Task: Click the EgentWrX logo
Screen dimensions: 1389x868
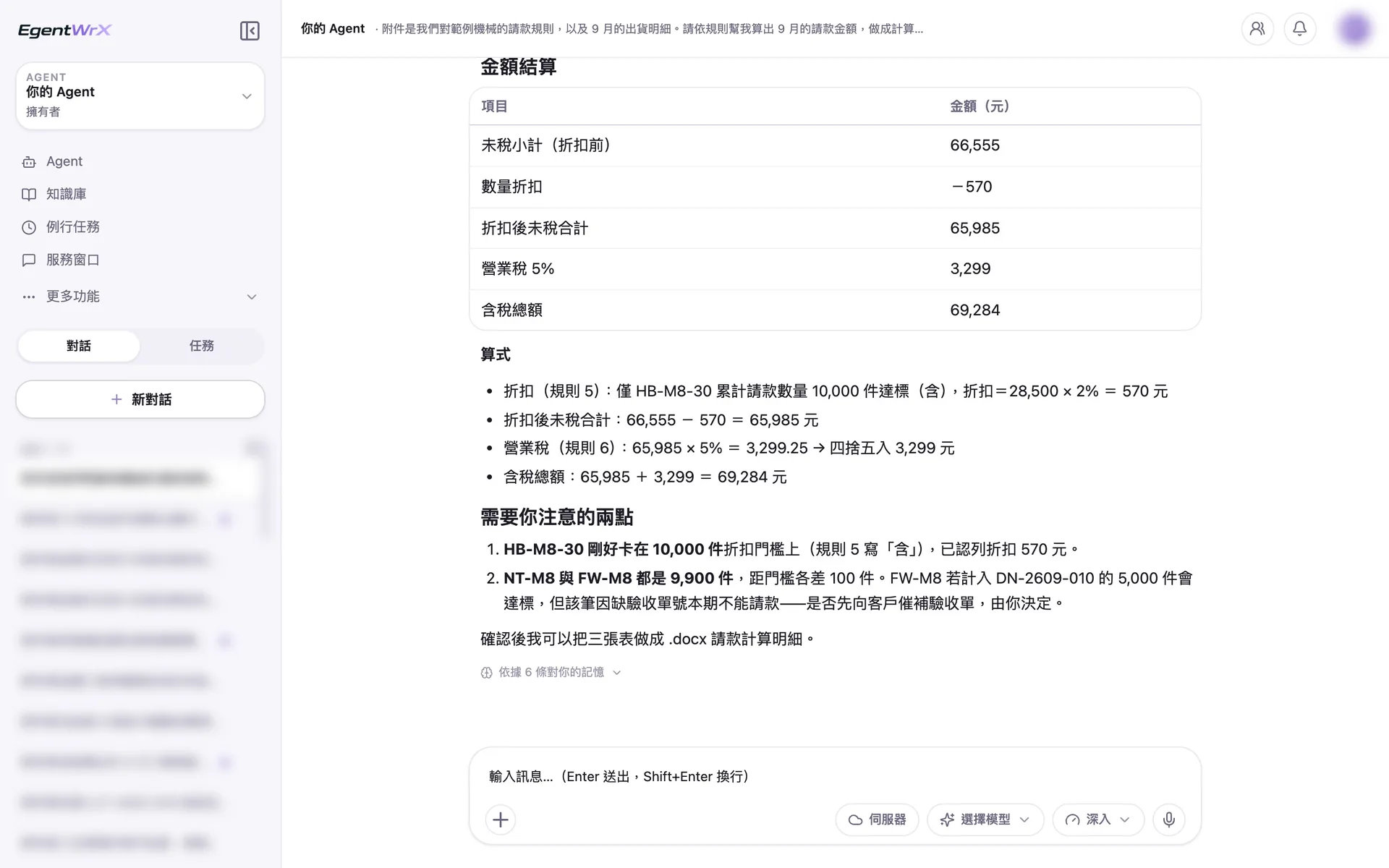Action: click(x=64, y=30)
